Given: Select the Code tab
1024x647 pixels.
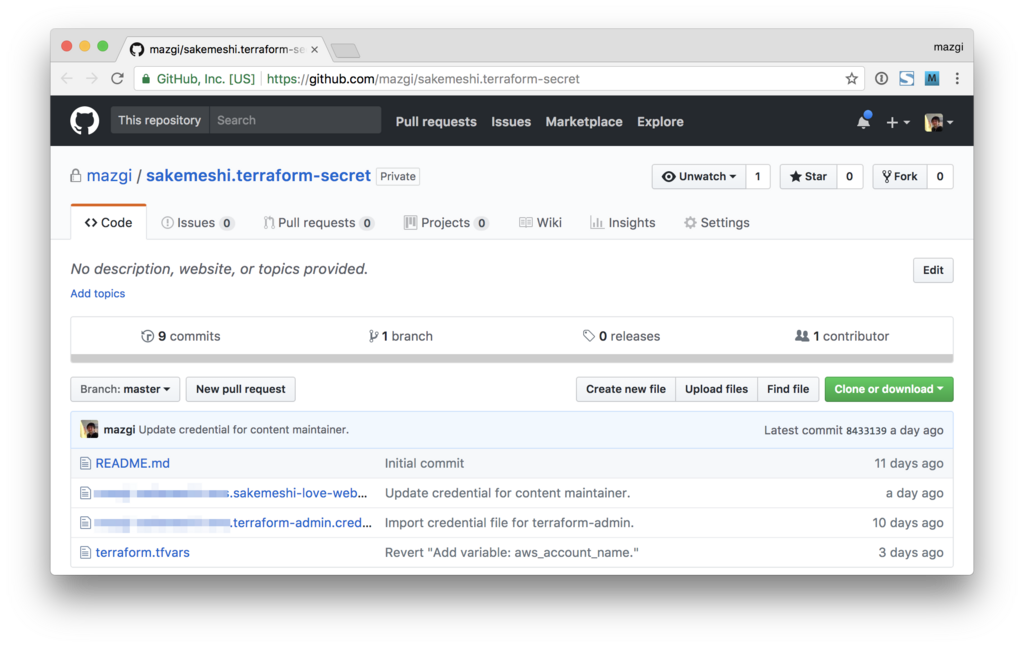Looking at the screenshot, I should pyautogui.click(x=108, y=223).
